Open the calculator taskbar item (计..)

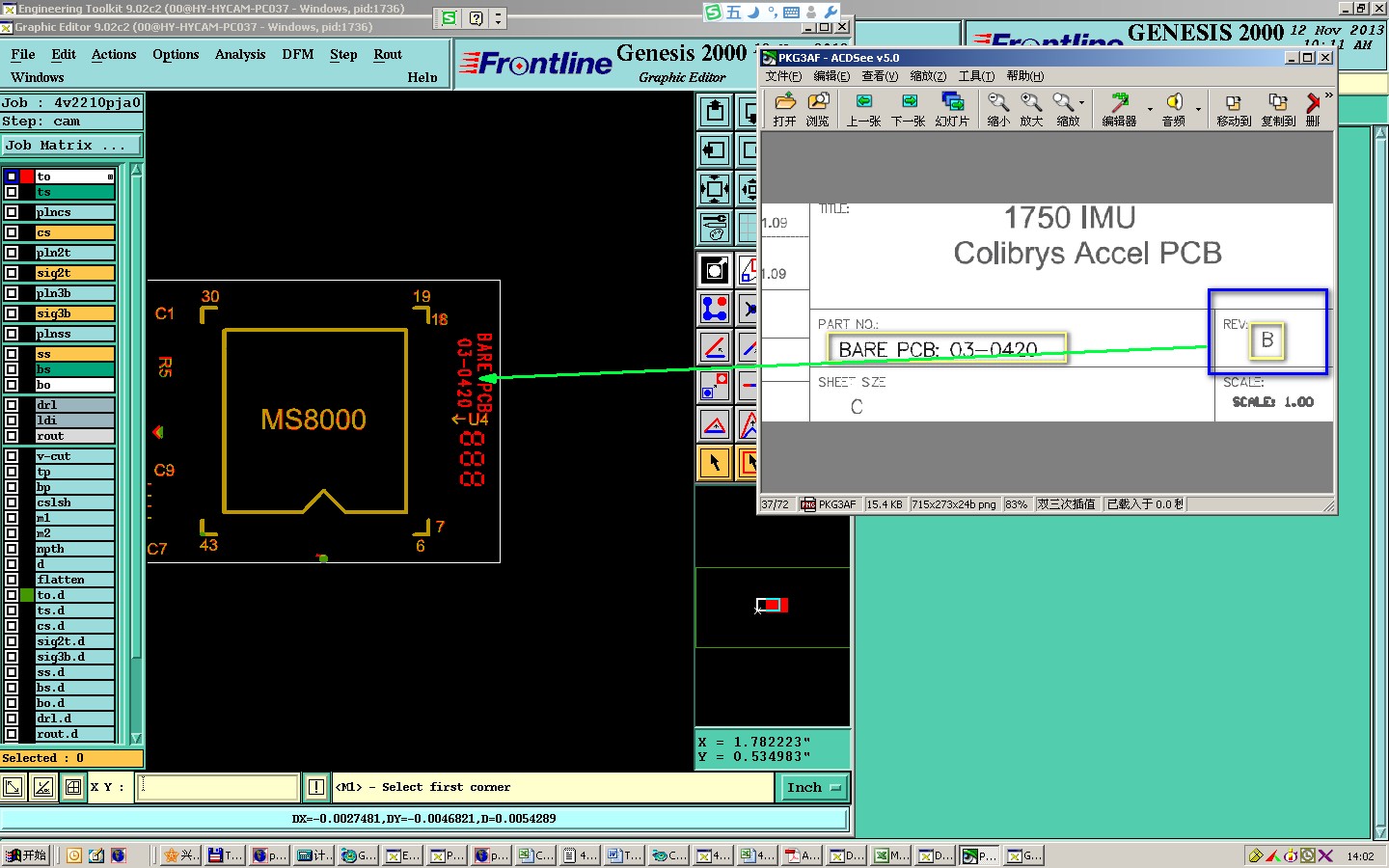pos(313,855)
